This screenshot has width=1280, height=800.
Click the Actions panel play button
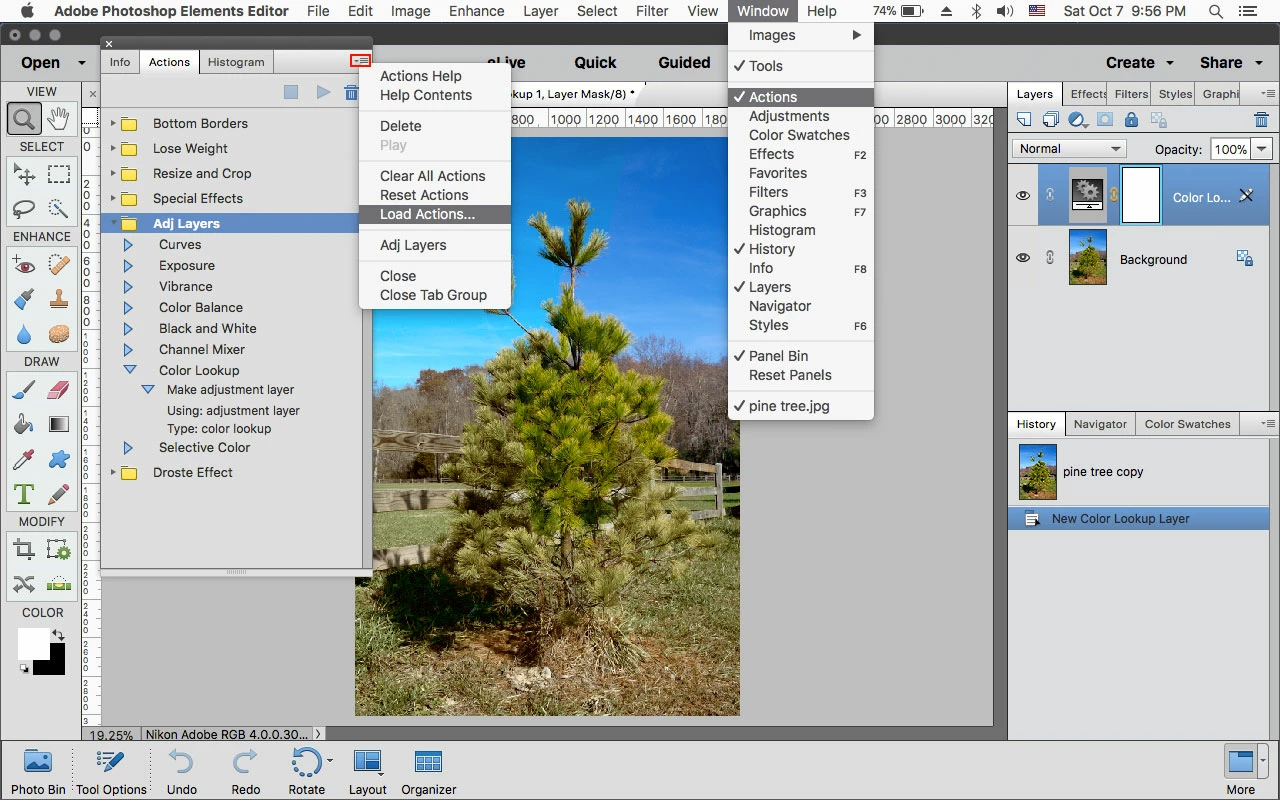point(323,92)
